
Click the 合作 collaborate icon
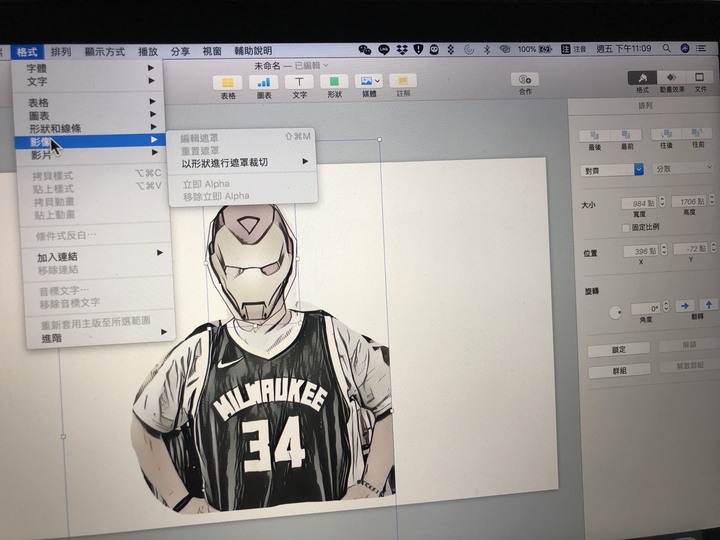point(525,79)
